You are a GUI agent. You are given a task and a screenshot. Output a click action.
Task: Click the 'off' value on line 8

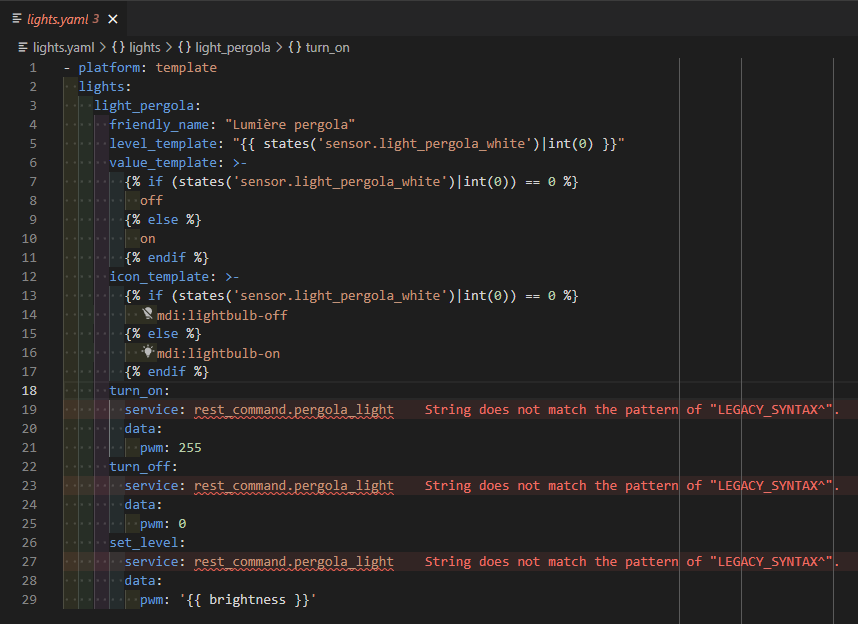pos(152,201)
